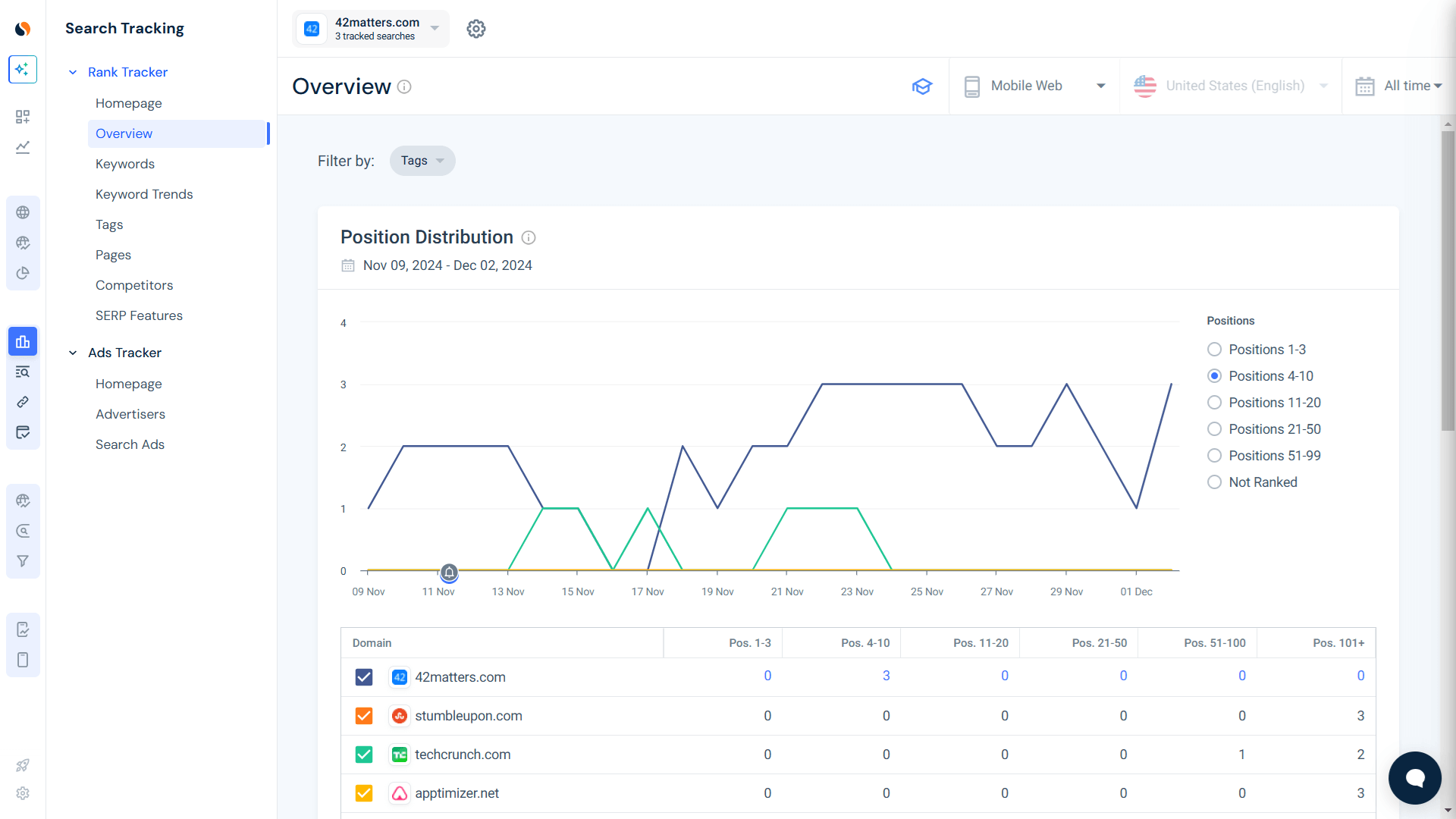Open Search Ads page

pos(130,444)
